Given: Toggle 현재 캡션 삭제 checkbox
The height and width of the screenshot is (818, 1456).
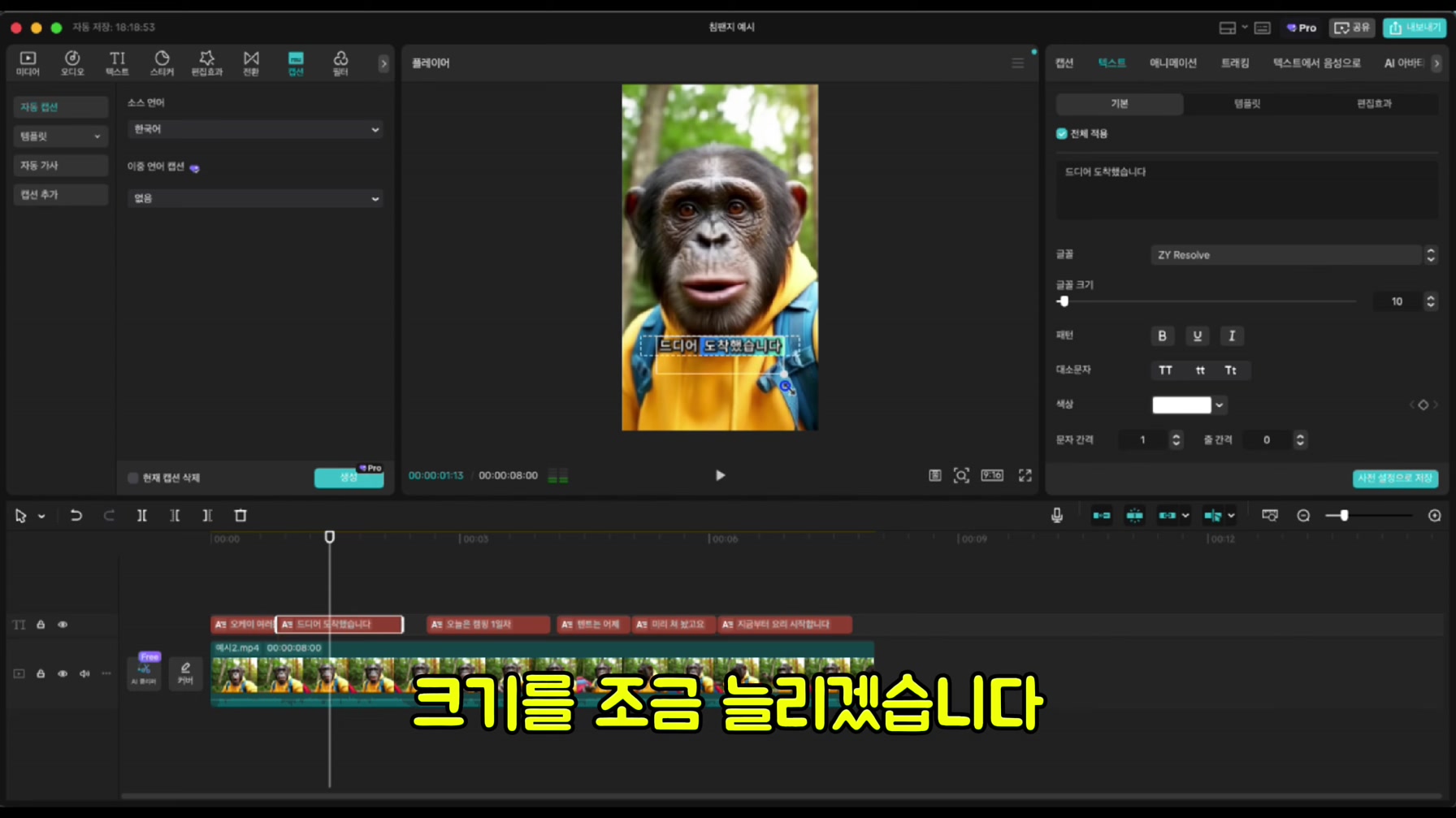Looking at the screenshot, I should 133,478.
